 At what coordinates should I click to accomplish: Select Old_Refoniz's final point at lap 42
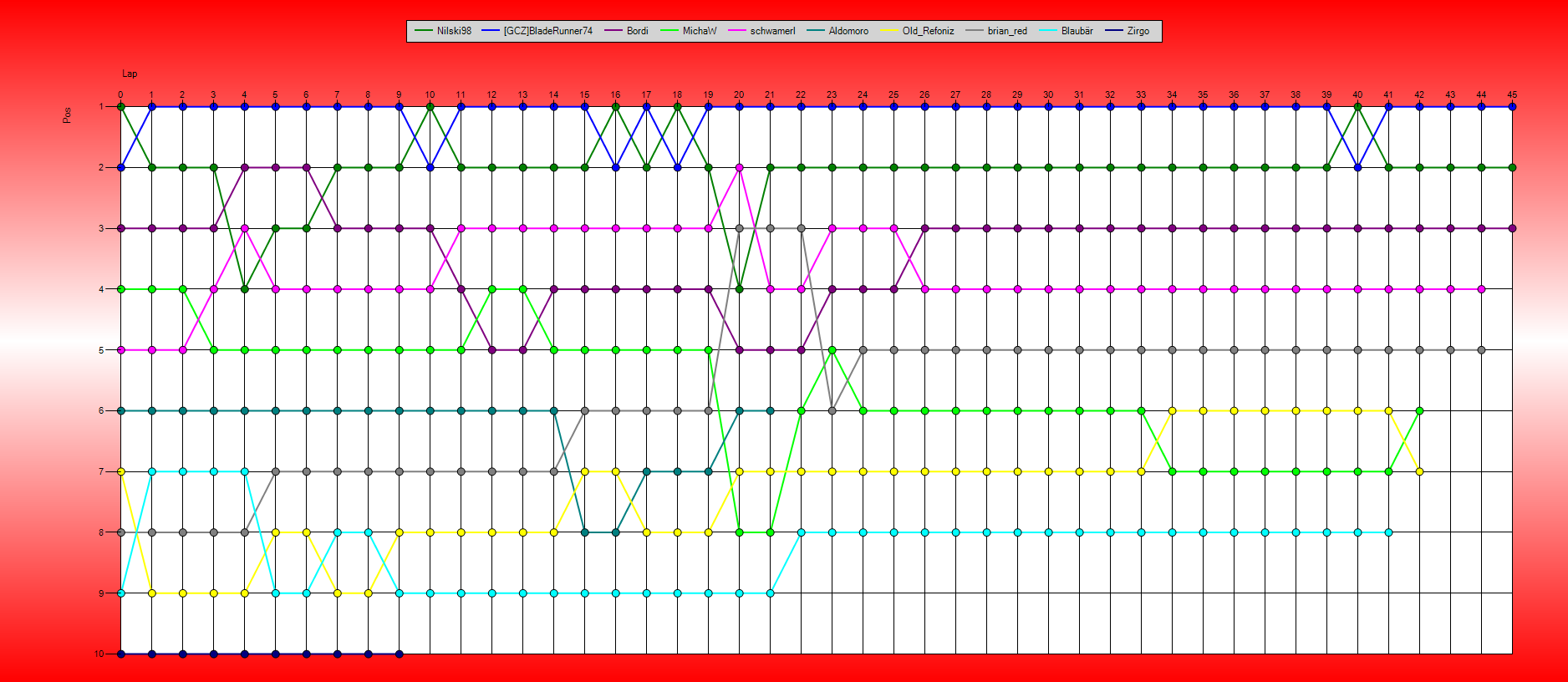pyautogui.click(x=1419, y=471)
